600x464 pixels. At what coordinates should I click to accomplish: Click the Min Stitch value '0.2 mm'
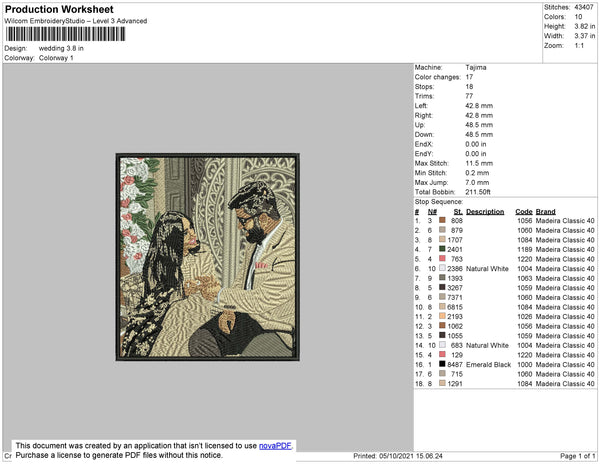pos(477,173)
